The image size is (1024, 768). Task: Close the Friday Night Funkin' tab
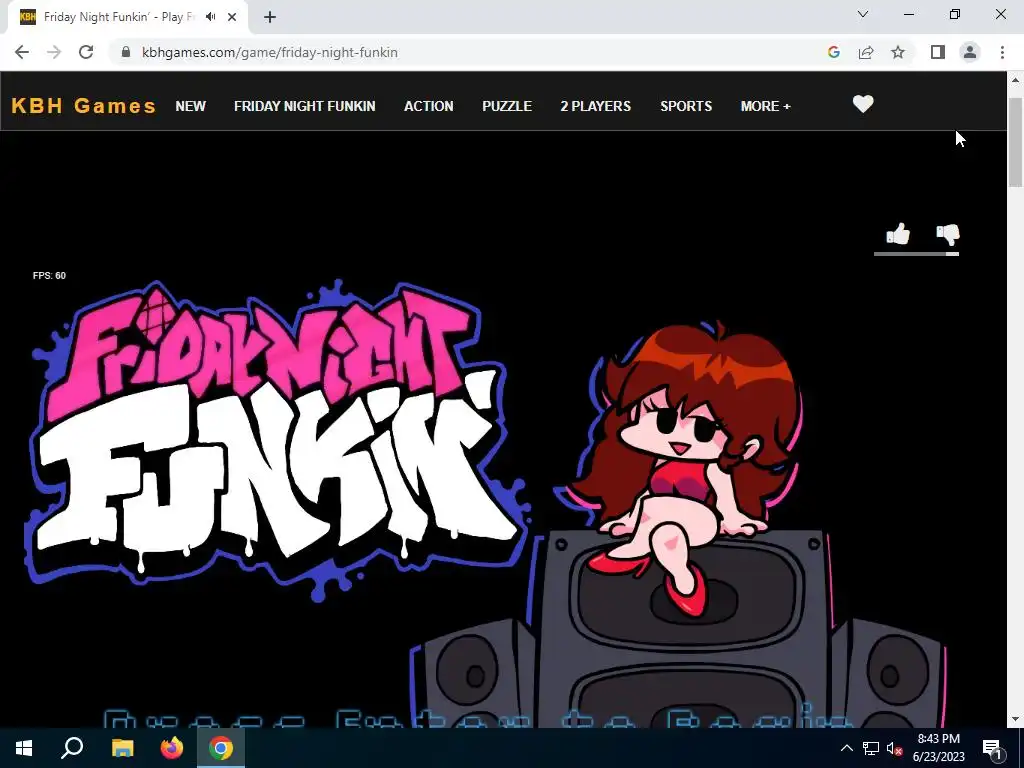[232, 17]
